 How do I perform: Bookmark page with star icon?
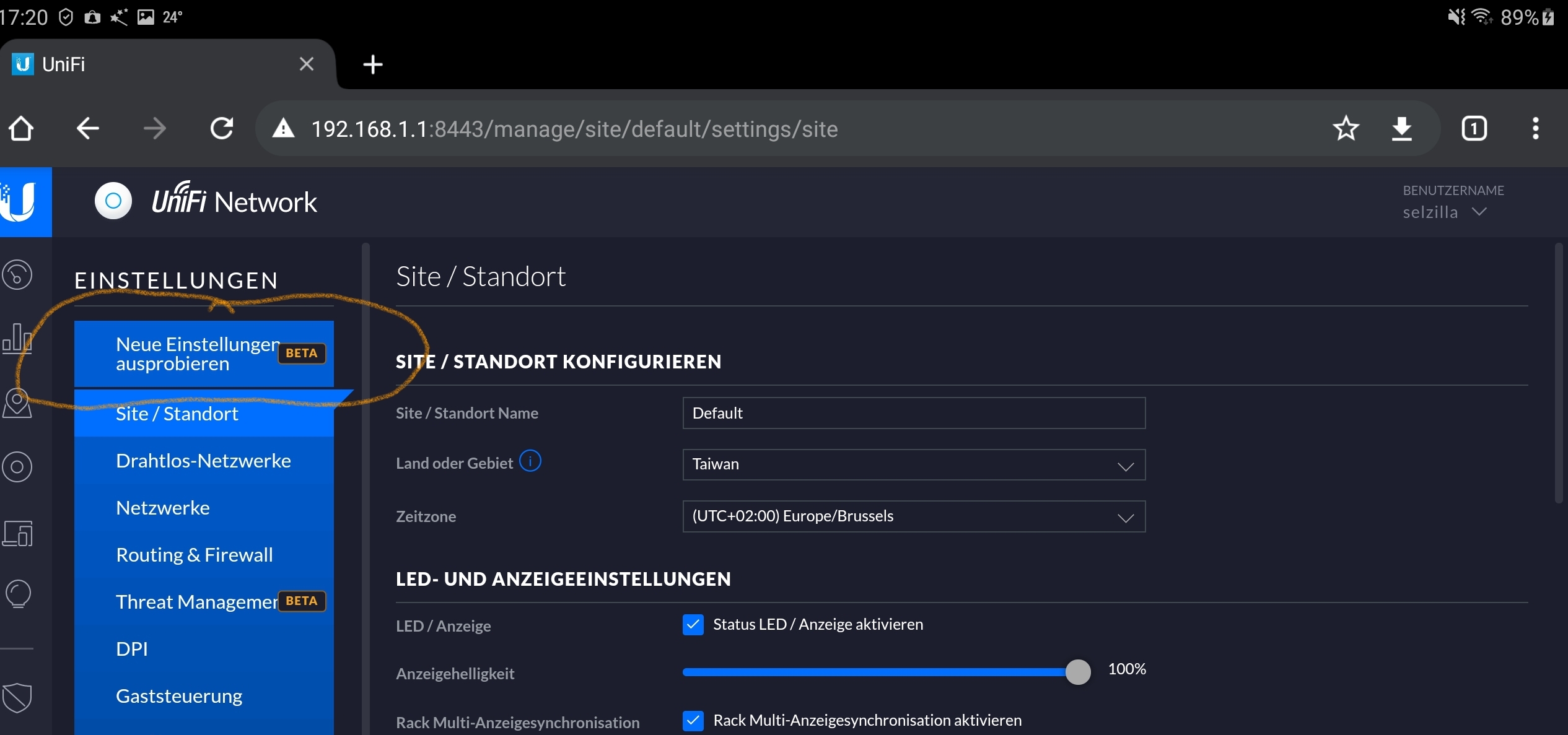pos(1346,129)
